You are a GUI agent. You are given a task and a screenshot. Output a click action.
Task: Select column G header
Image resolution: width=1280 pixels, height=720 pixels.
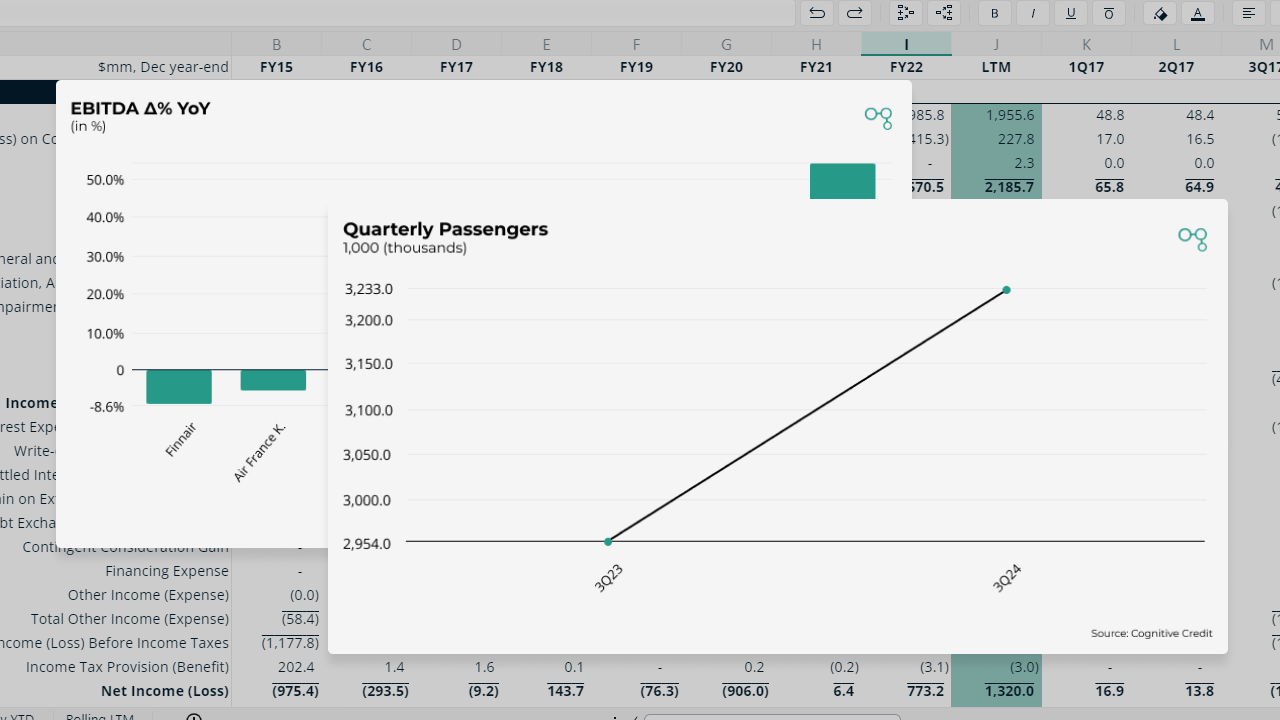(727, 44)
